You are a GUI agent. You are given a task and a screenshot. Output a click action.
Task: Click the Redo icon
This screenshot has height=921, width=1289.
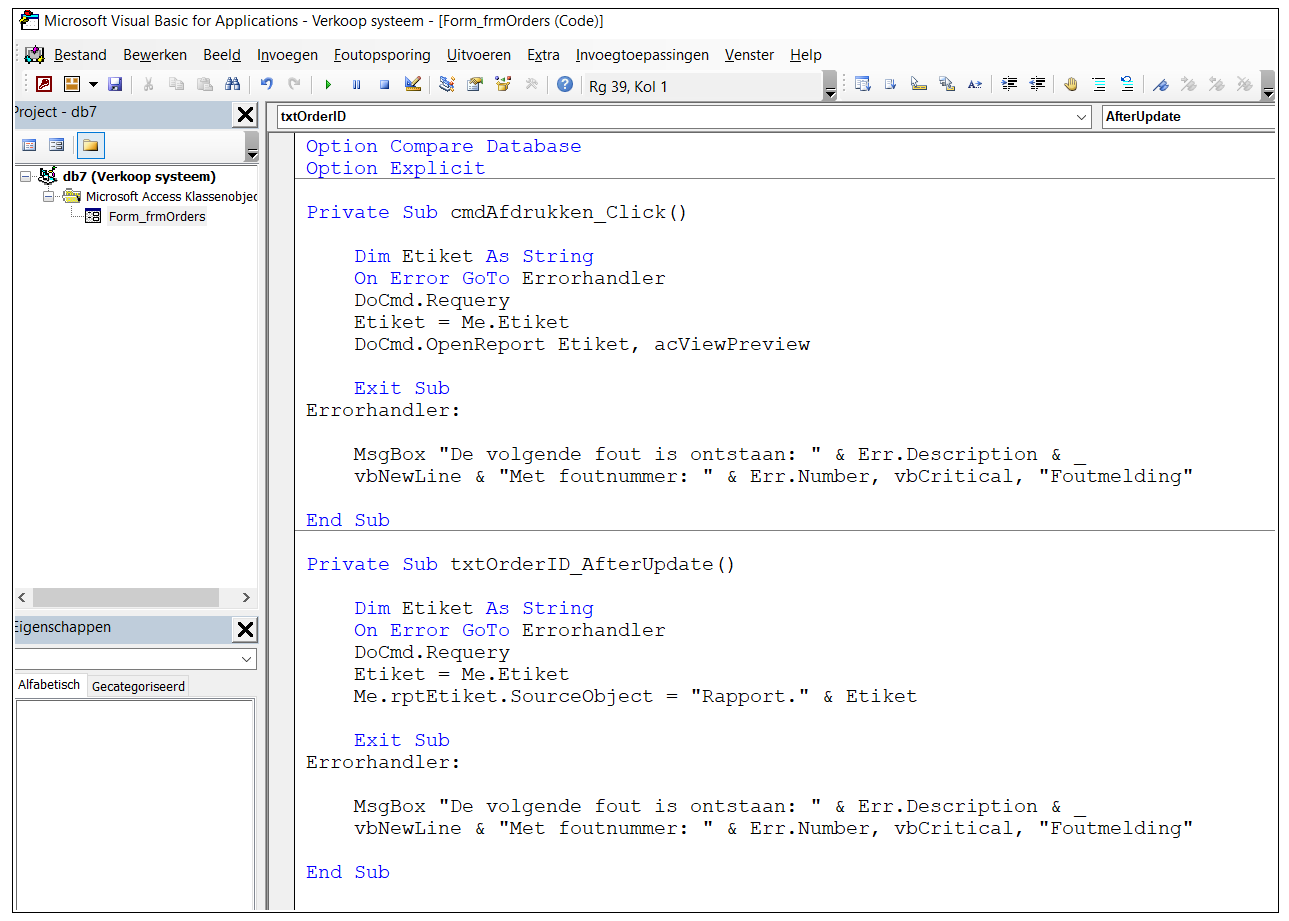[x=294, y=85]
